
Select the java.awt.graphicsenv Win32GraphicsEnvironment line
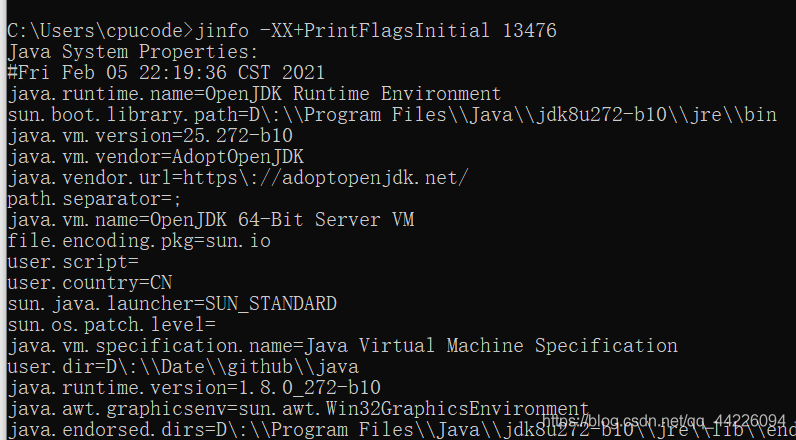[x=298, y=408]
